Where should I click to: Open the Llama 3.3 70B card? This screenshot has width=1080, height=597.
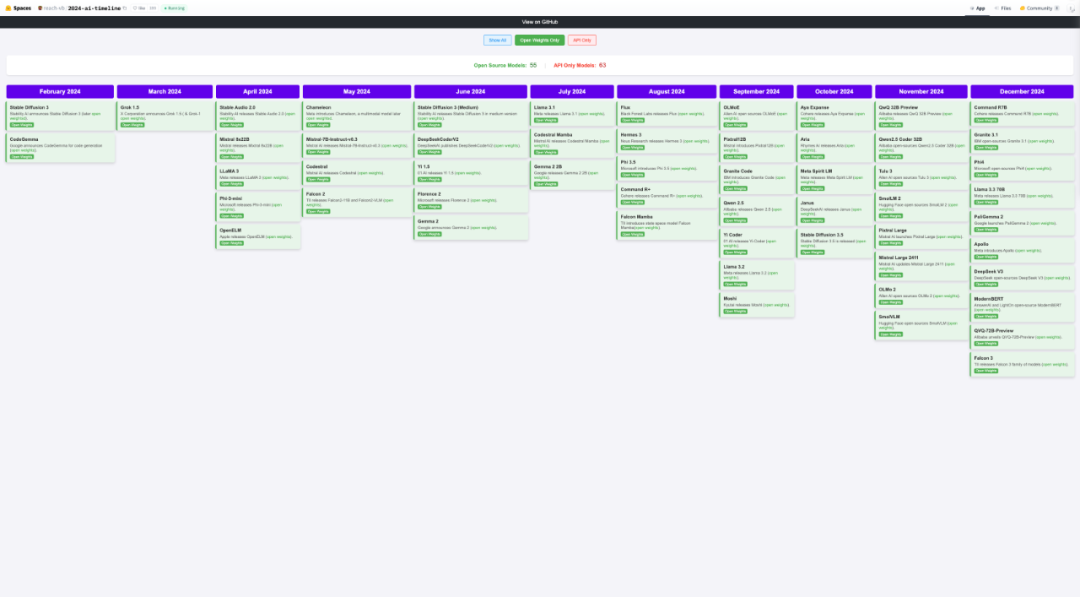tap(1022, 196)
